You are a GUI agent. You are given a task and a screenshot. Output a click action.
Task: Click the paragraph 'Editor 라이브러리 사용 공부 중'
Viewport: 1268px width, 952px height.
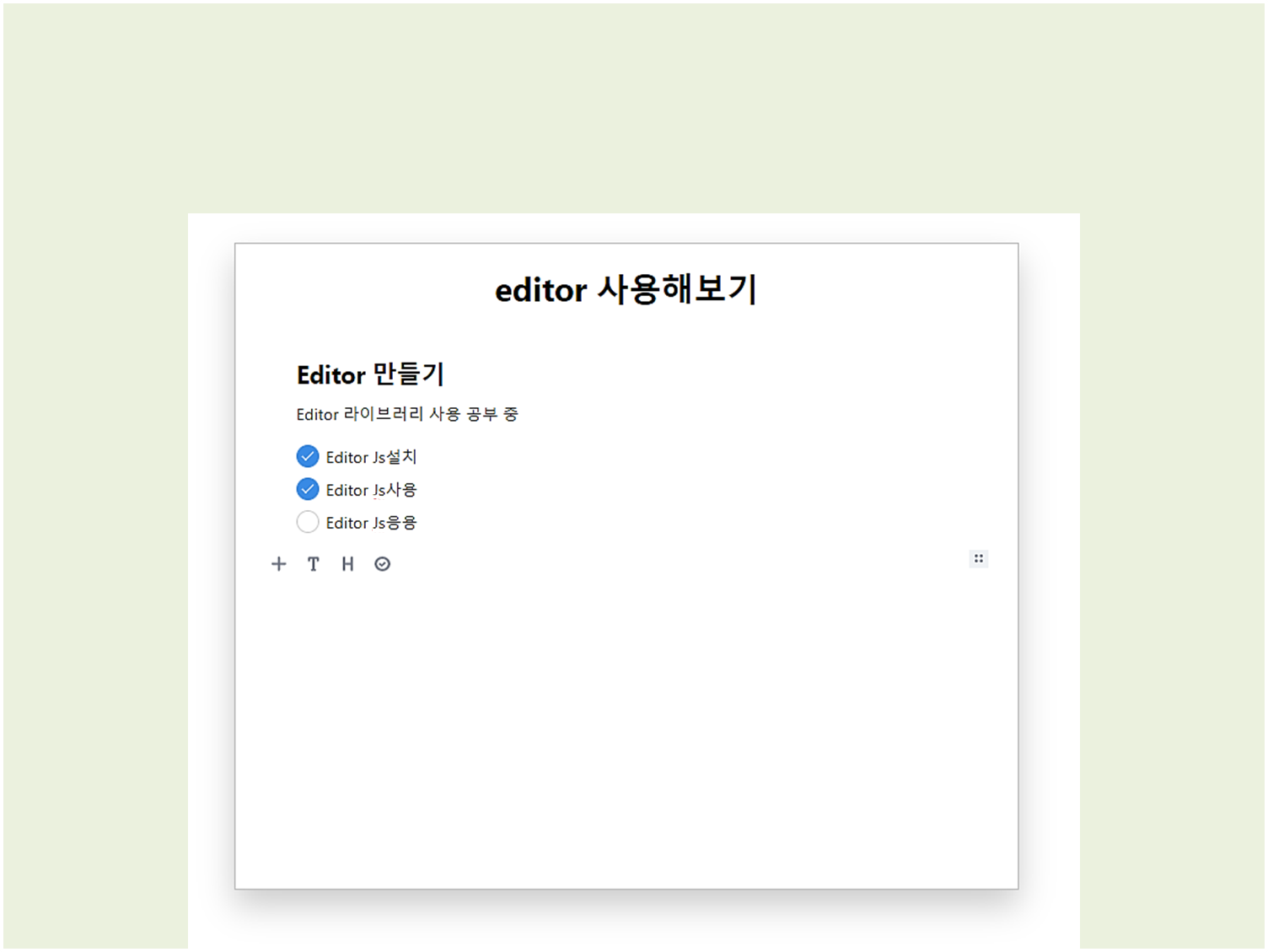tap(407, 414)
